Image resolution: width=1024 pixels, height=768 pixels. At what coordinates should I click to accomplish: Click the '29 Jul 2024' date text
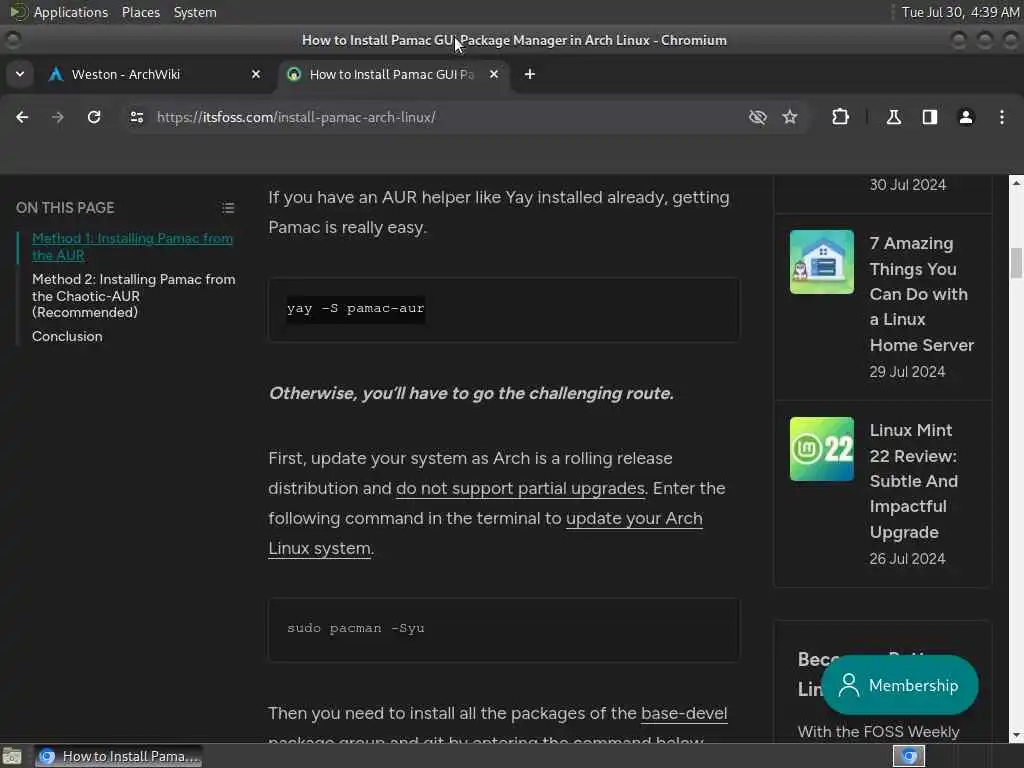(907, 372)
